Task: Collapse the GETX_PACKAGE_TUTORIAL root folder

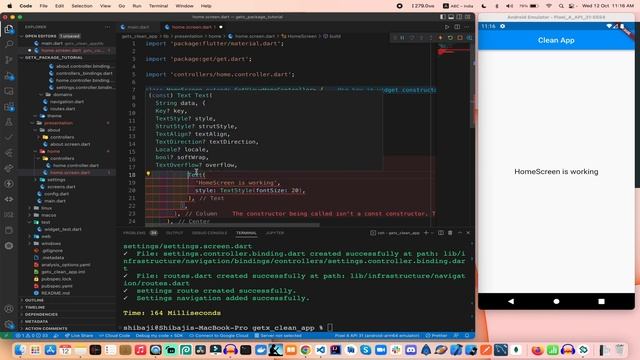Action: tap(54, 58)
